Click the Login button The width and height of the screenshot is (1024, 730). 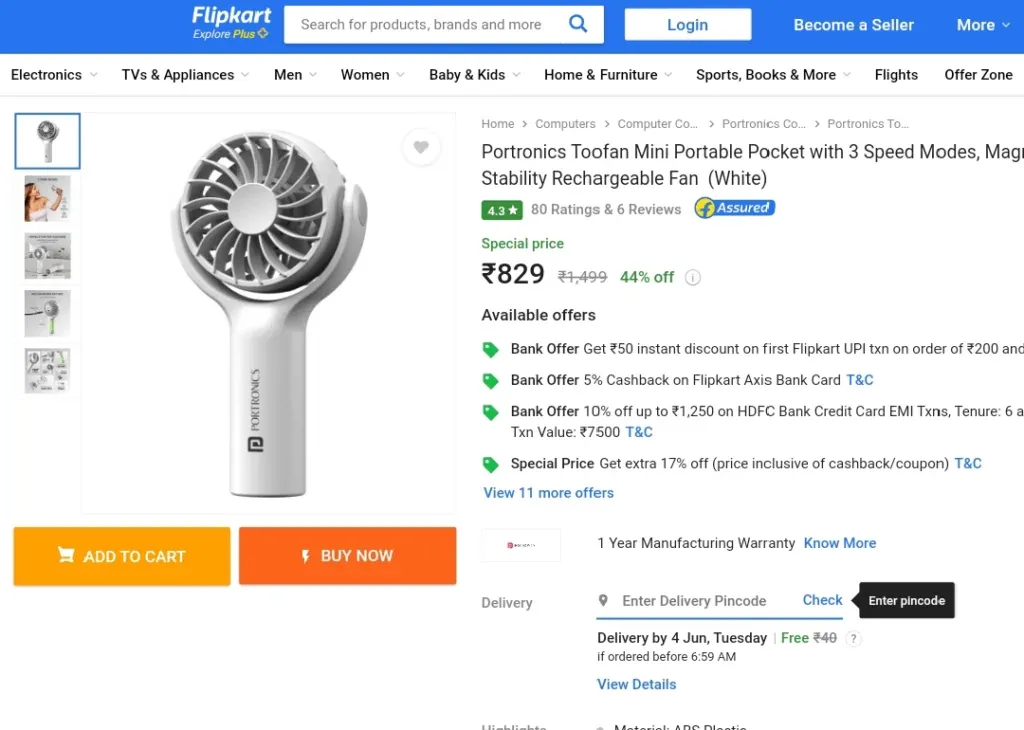click(688, 25)
